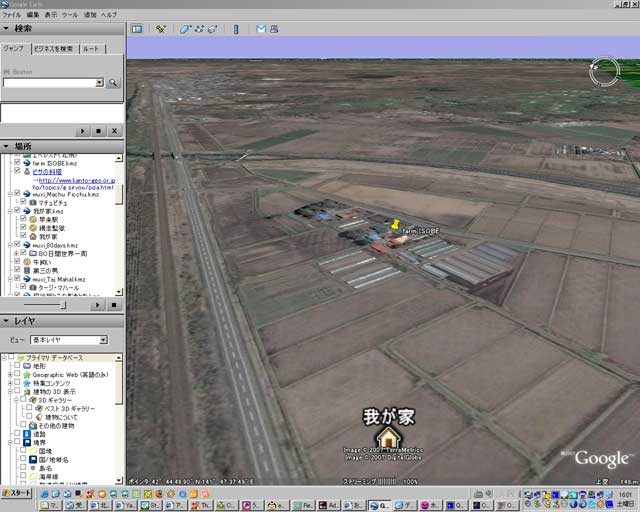The height and width of the screenshot is (512, 640).
Task: Click the Windows スタート button
Action: click(16, 493)
